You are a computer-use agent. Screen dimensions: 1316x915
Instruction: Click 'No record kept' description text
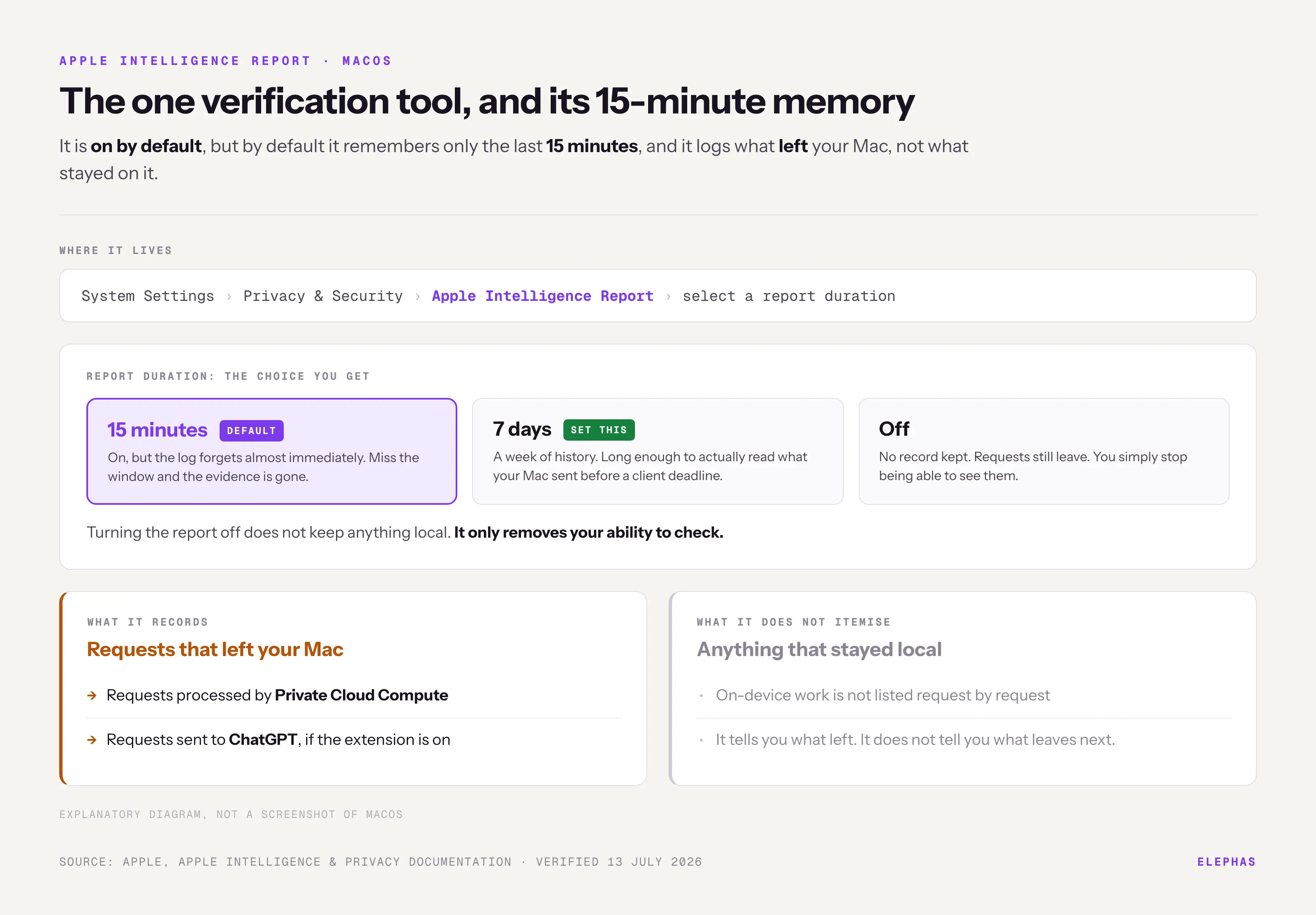[1033, 467]
